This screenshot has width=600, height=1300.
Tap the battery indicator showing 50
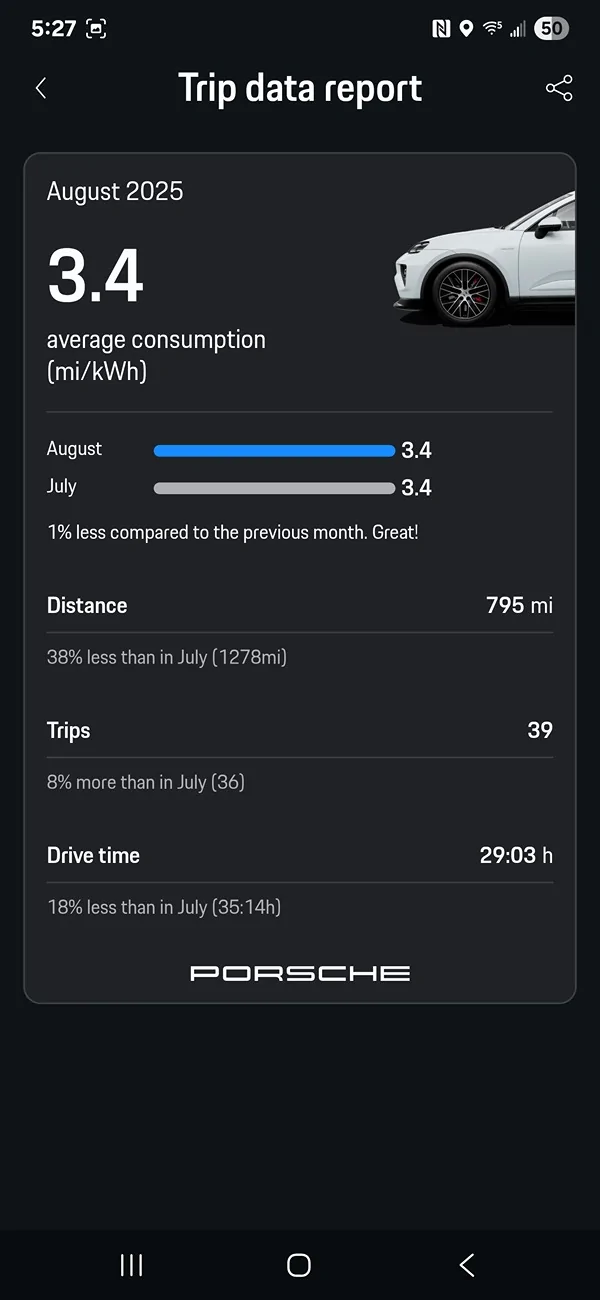tap(550, 28)
